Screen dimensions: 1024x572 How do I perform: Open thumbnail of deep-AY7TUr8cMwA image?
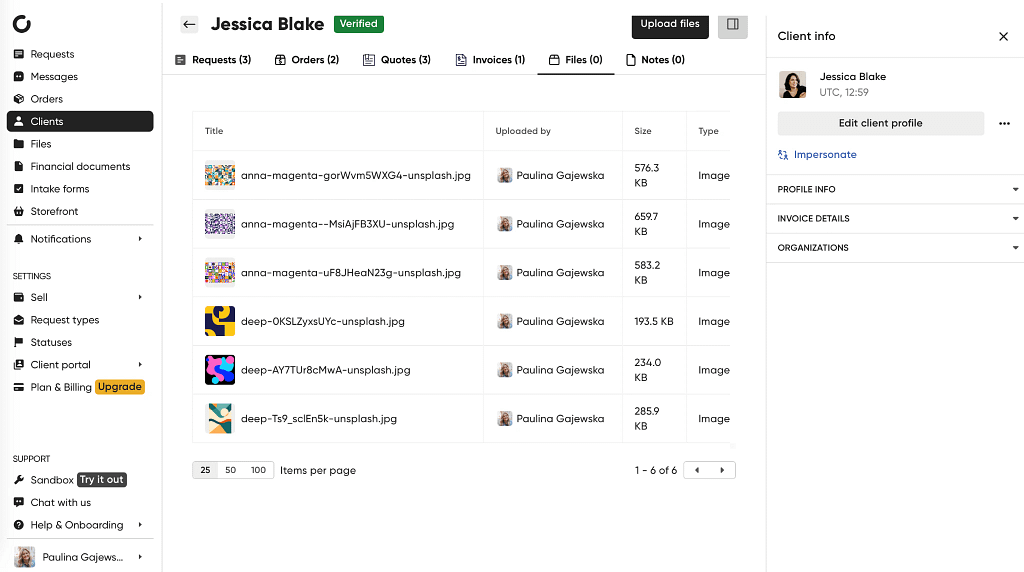220,370
